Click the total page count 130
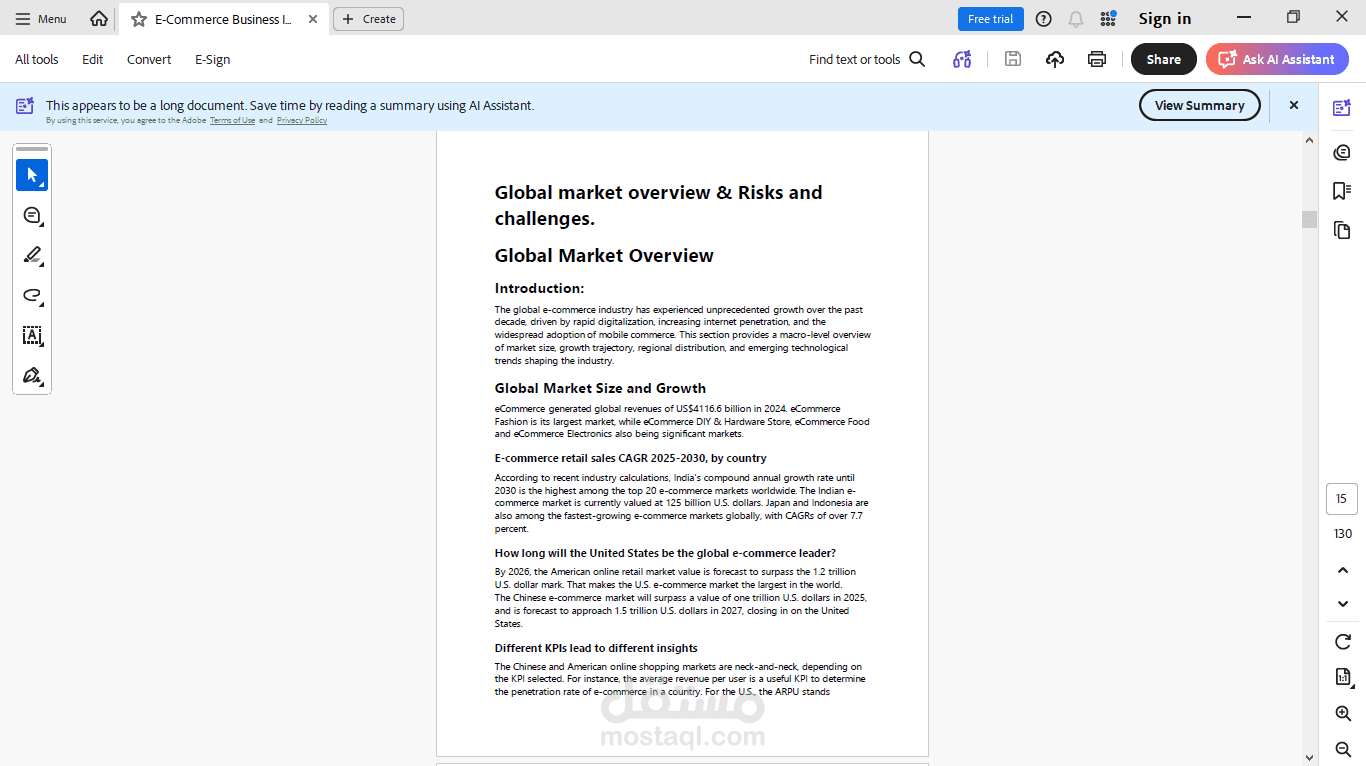The height and width of the screenshot is (766, 1366). 1343,533
